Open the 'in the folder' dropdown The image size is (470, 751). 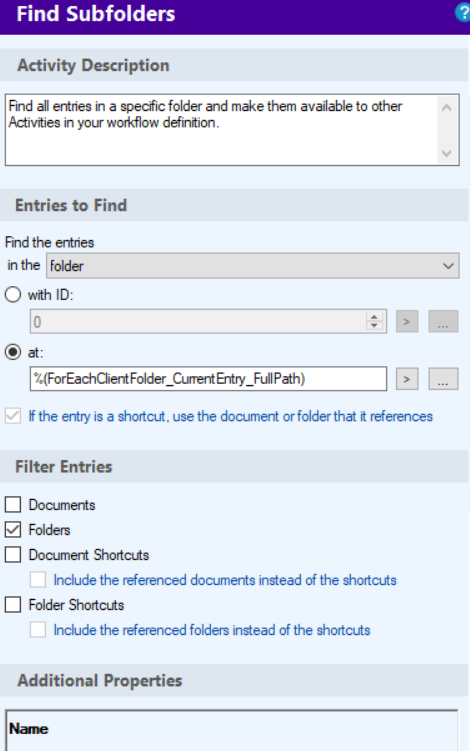click(x=252, y=265)
